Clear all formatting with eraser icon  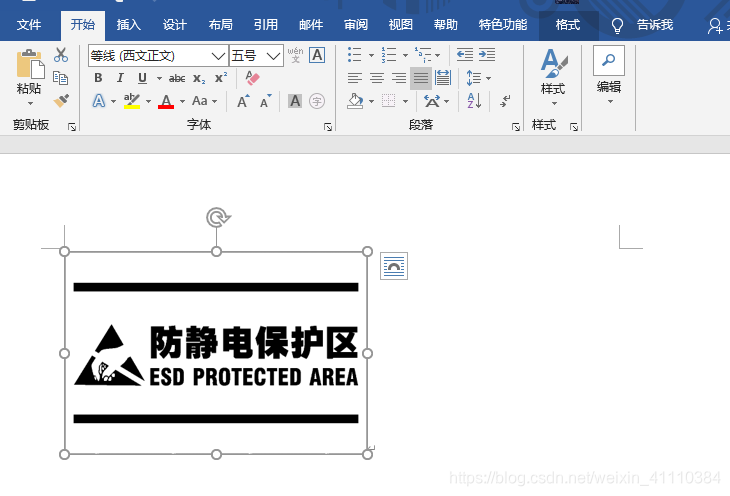pyautogui.click(x=252, y=78)
